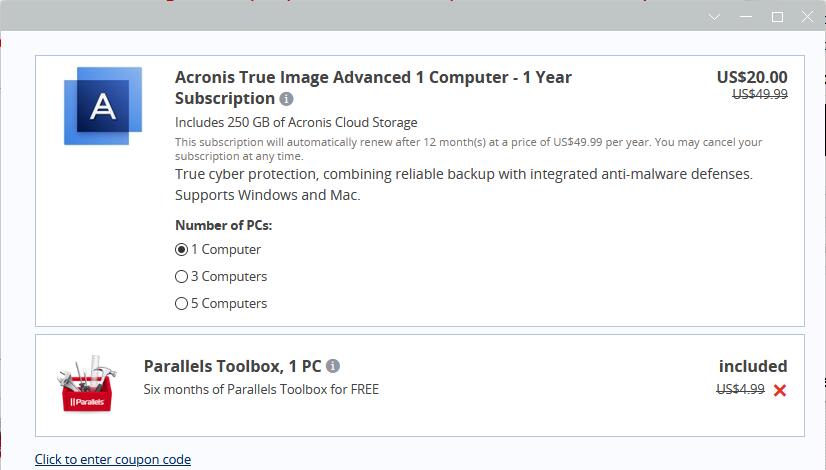826x470 pixels.
Task: Pick the 5 Computers option
Action: pyautogui.click(x=181, y=303)
